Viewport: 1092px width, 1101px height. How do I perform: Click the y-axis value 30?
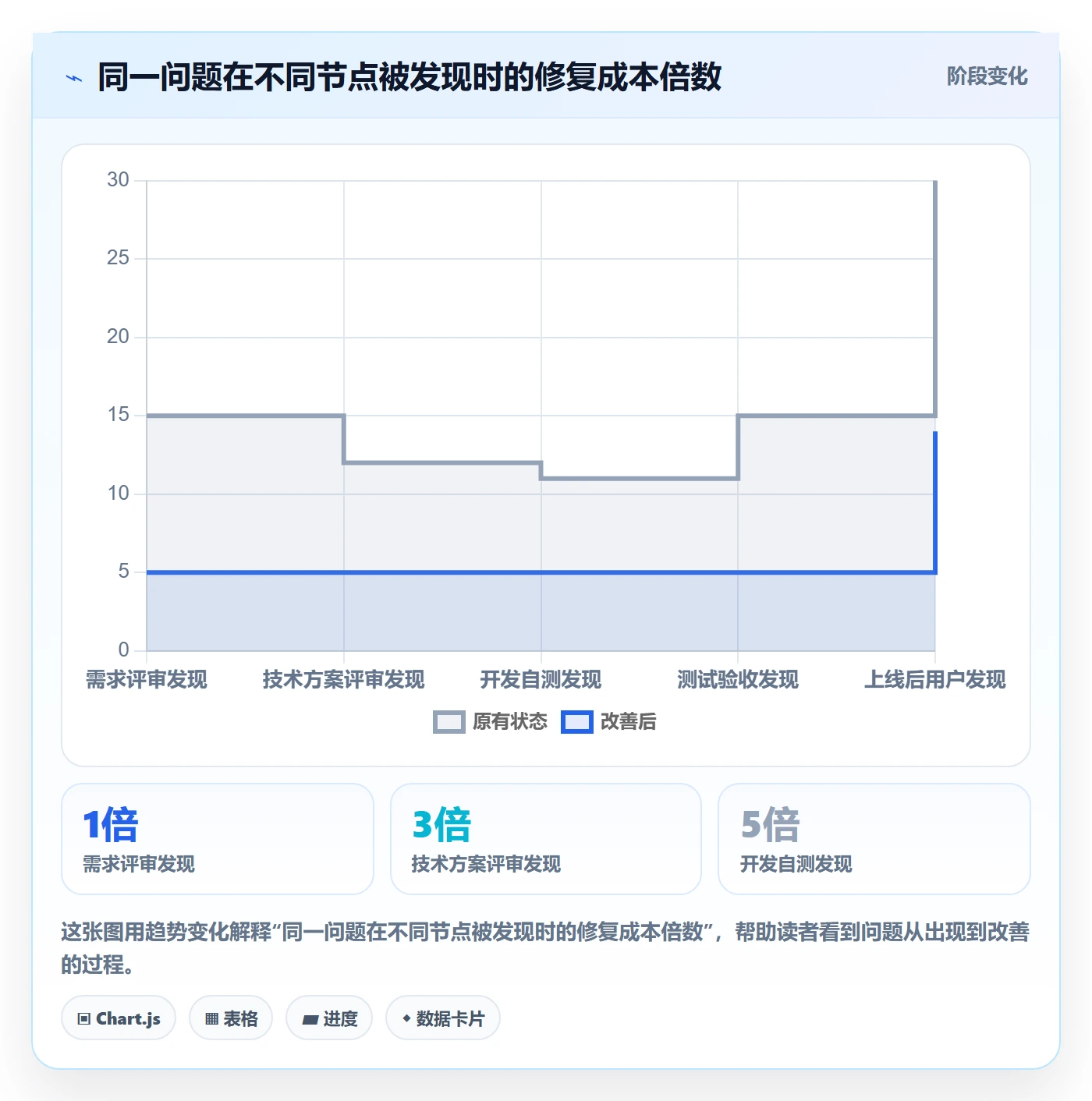[x=118, y=180]
